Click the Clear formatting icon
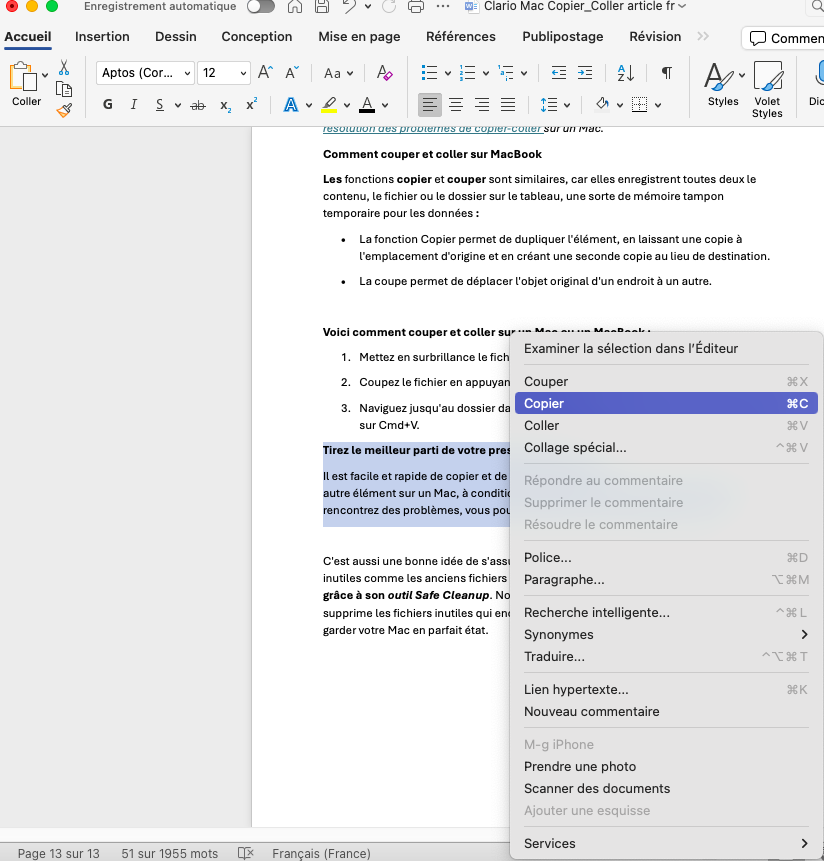Viewport: 824px width, 861px height. coord(384,72)
